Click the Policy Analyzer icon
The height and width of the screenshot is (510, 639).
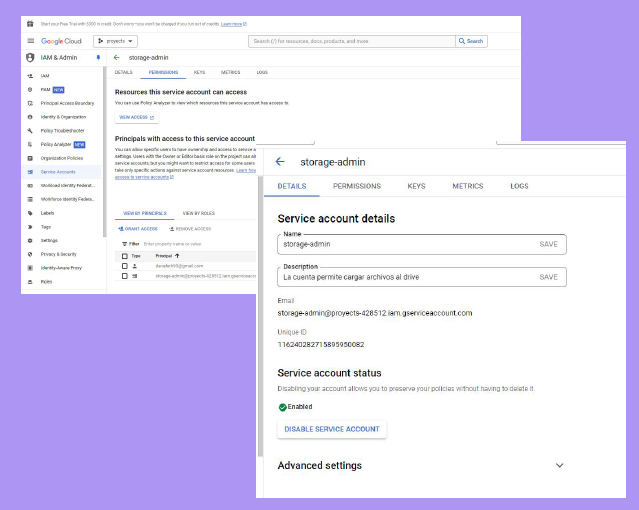pos(30,144)
